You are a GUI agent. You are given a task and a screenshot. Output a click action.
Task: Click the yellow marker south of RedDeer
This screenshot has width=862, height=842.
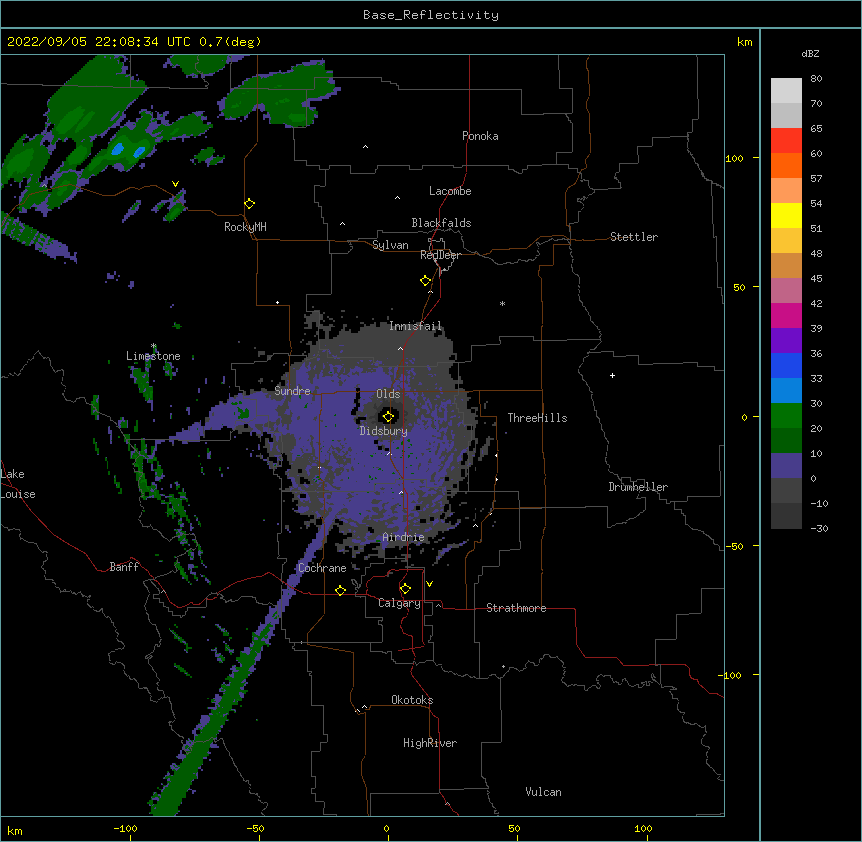(426, 281)
